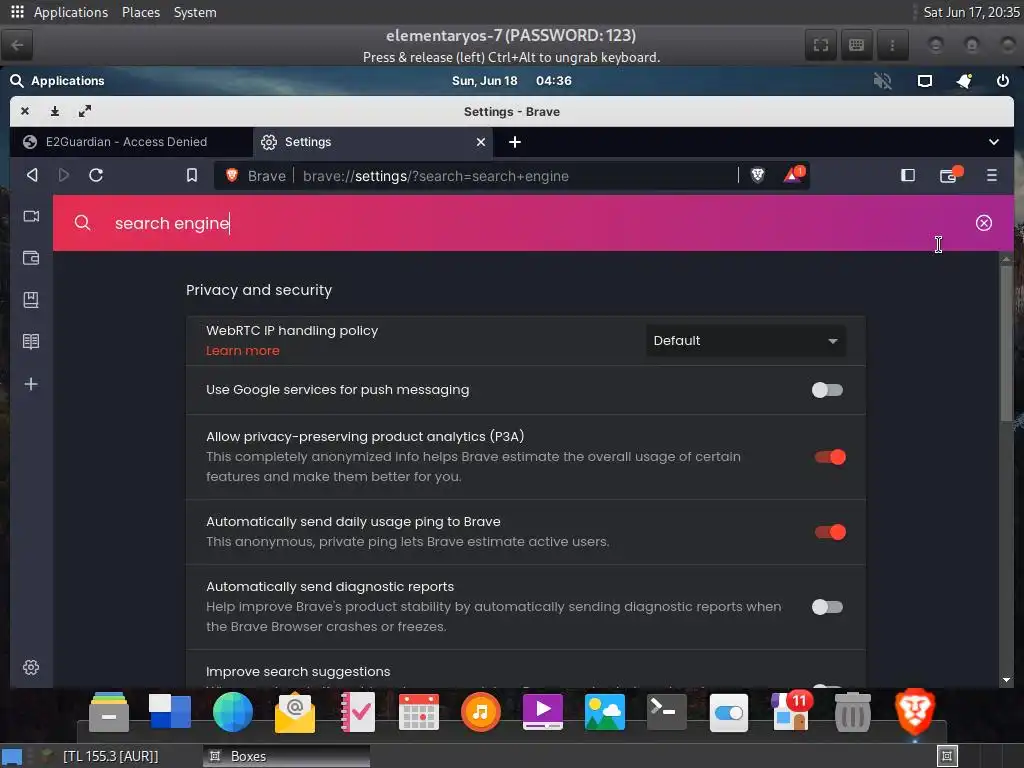This screenshot has height=768, width=1024.
Task: Open reading list icon in the sidebar
Action: 31,342
